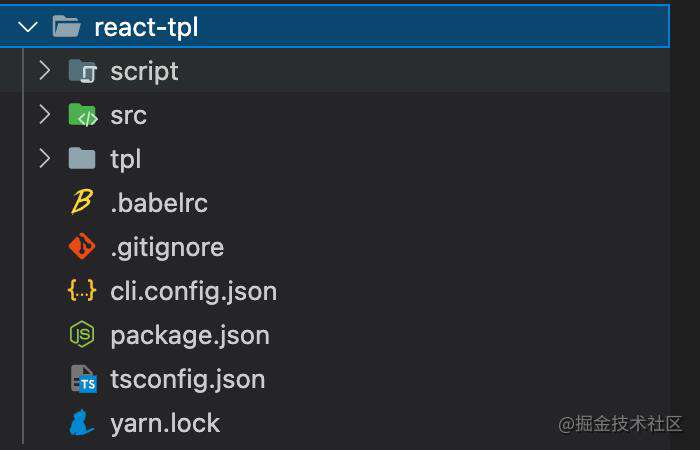The image size is (700, 450).
Task: Expand the tpl folder arrow
Action: pos(45,158)
